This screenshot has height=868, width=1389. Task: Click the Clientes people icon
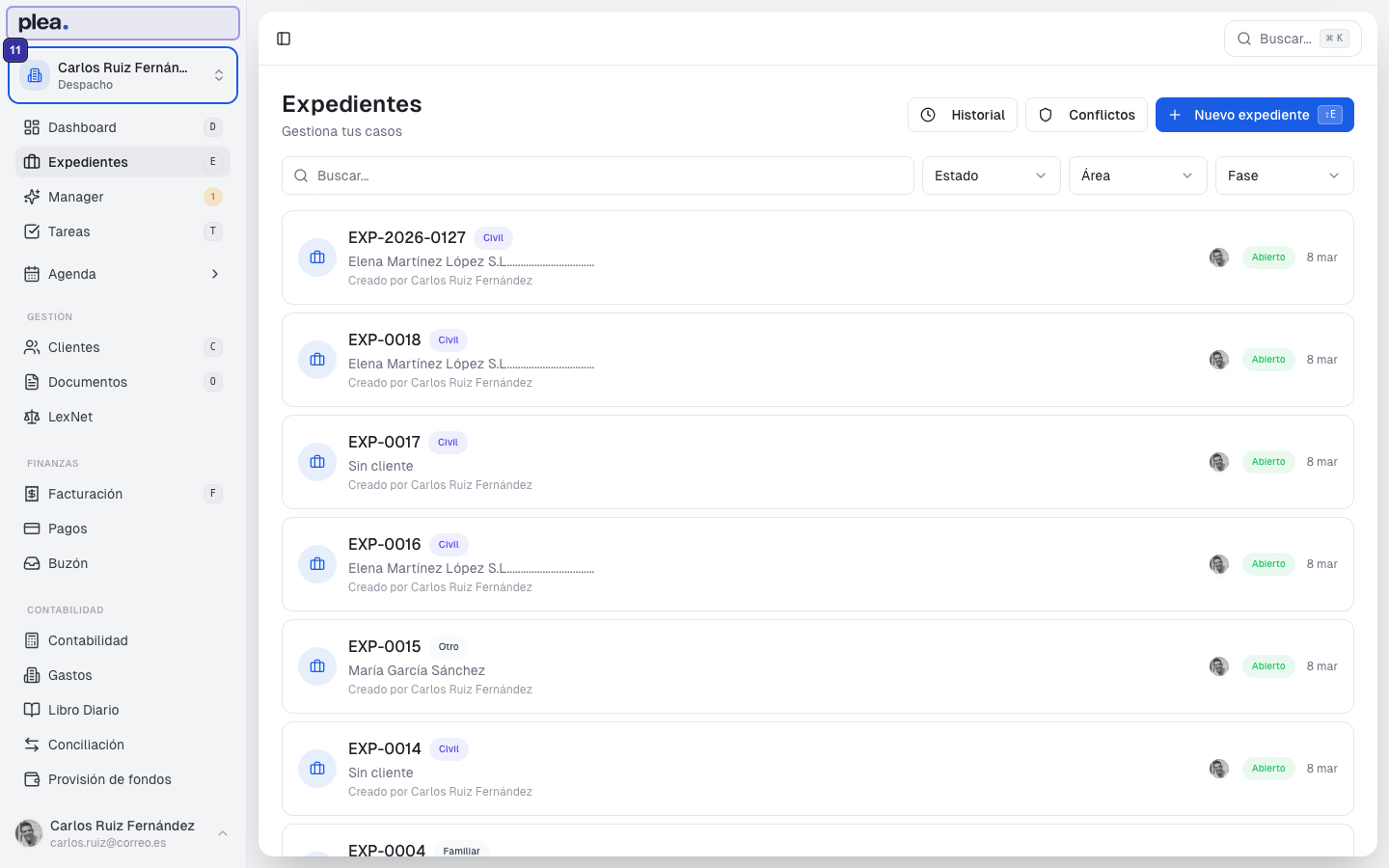(32, 347)
